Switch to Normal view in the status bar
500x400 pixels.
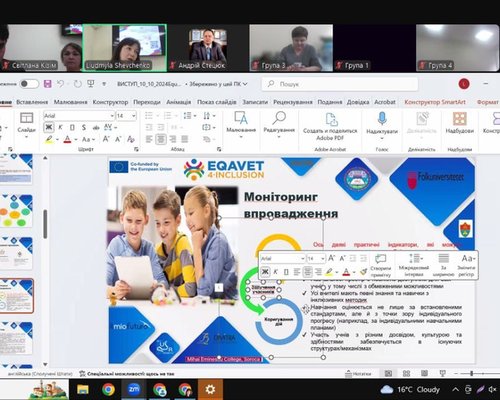(388, 373)
